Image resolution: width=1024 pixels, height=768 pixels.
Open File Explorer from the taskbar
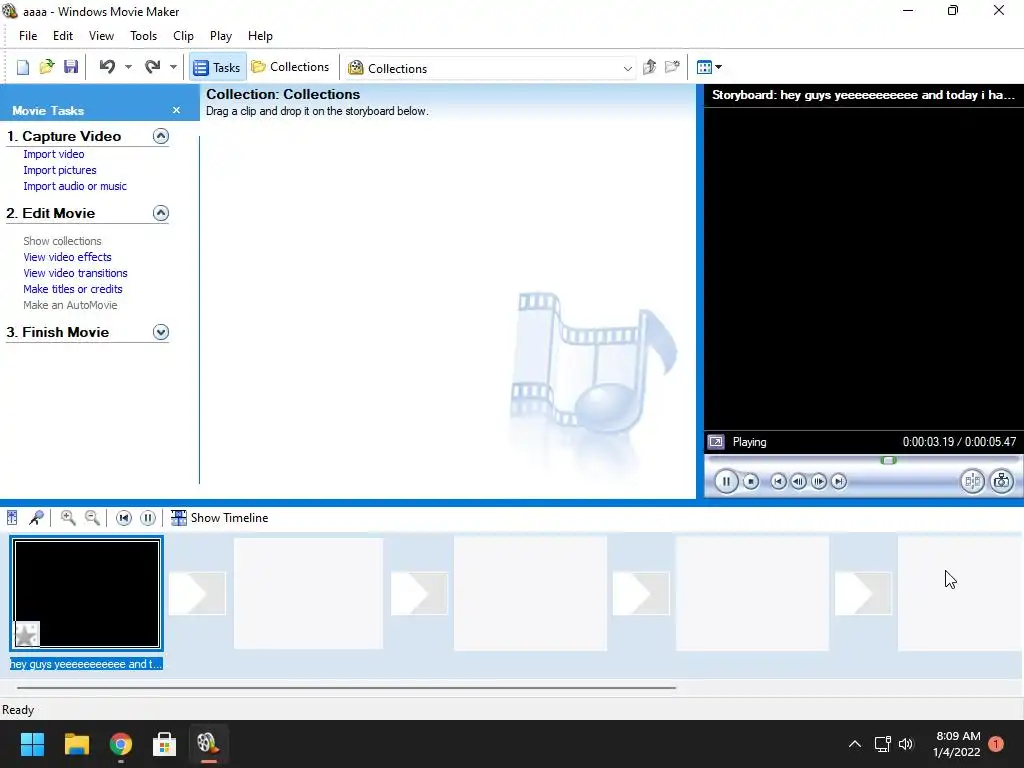click(x=76, y=744)
